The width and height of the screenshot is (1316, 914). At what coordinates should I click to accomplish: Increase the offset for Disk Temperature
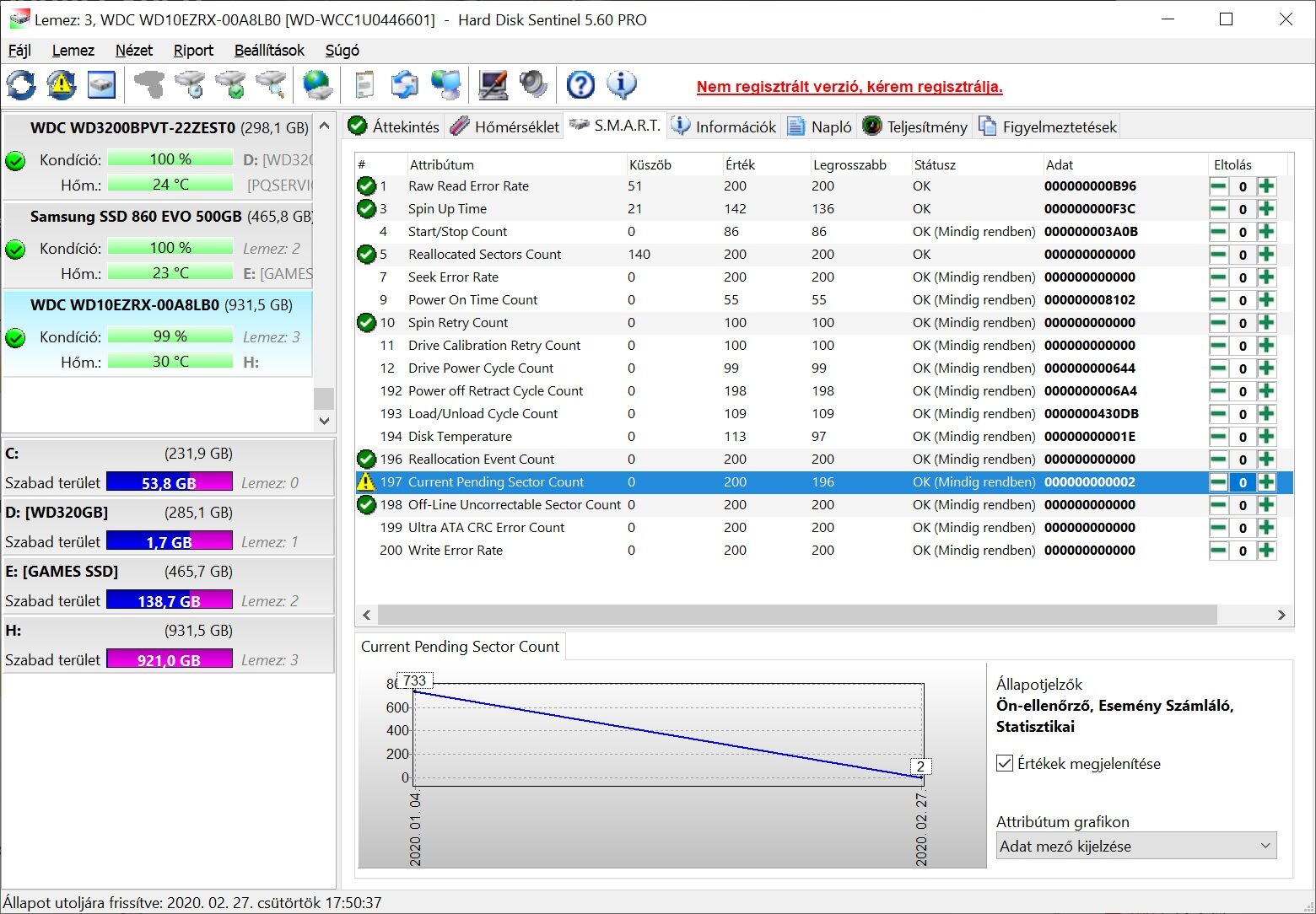(1266, 437)
